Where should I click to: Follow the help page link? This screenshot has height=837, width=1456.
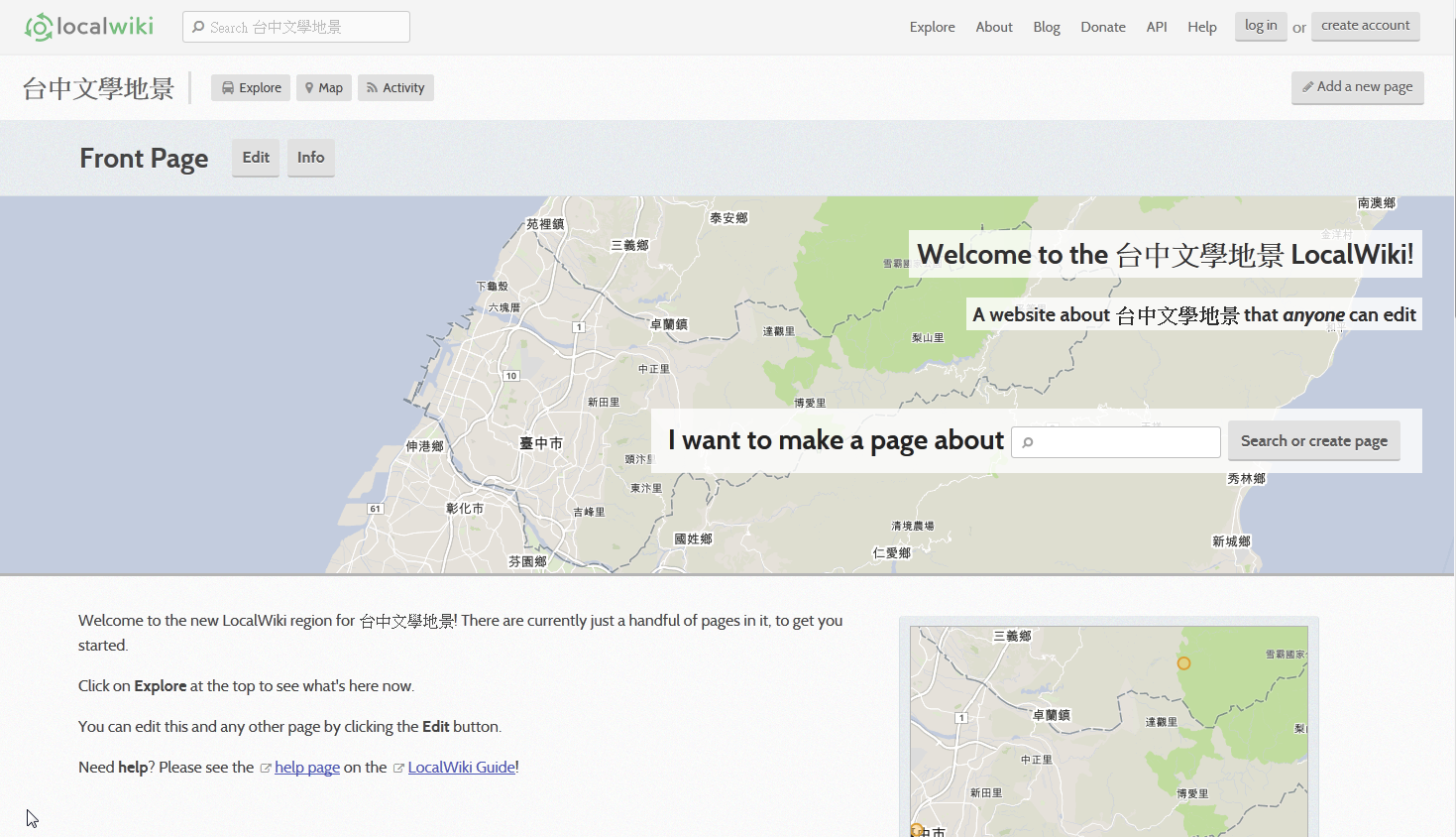tap(307, 768)
